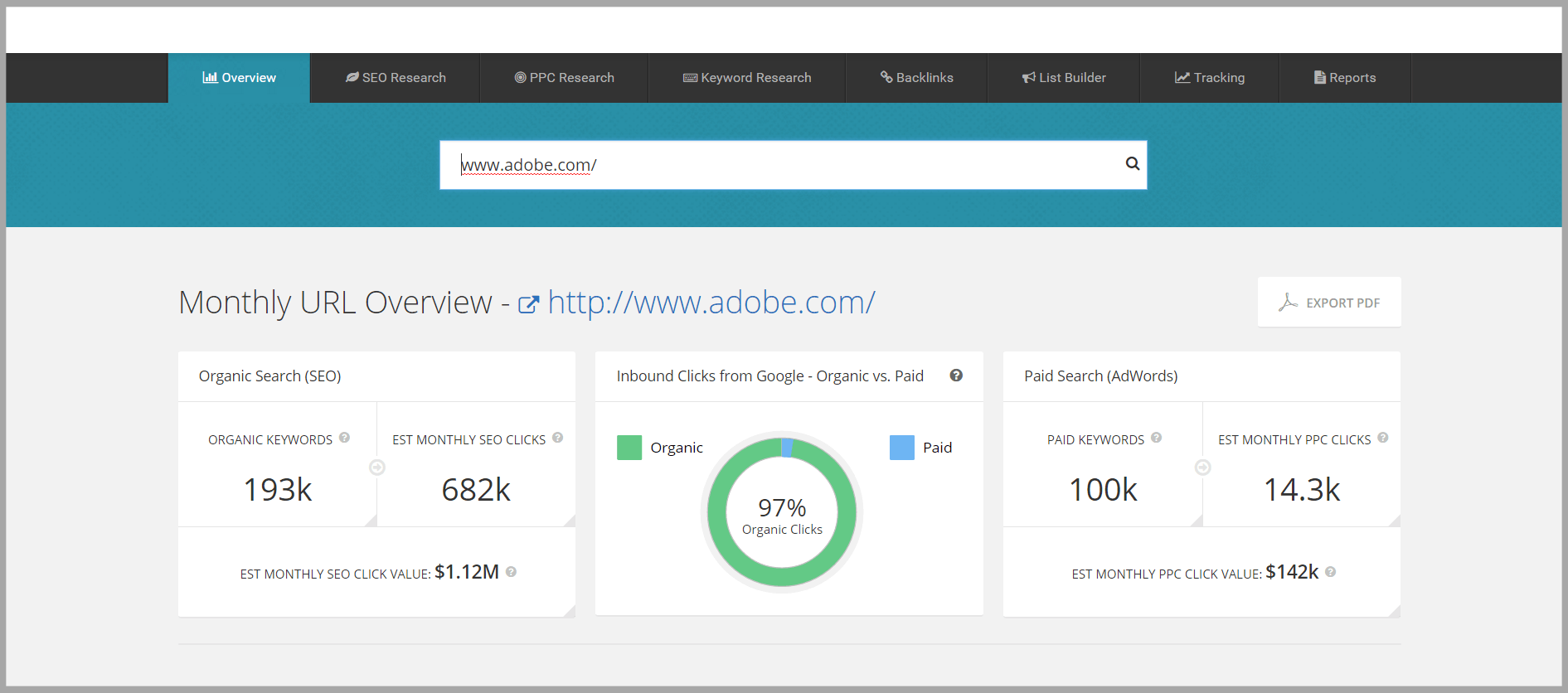Go to the Reports tab

[1345, 78]
